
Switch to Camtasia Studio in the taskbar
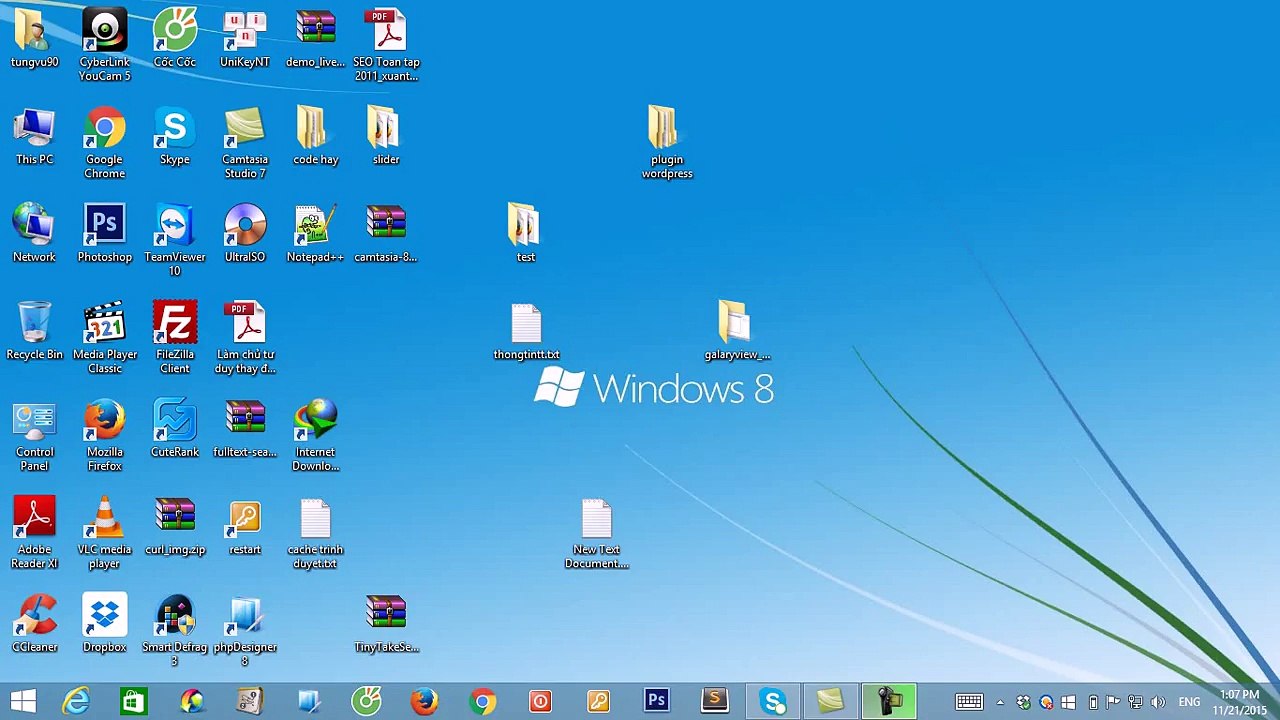point(830,701)
